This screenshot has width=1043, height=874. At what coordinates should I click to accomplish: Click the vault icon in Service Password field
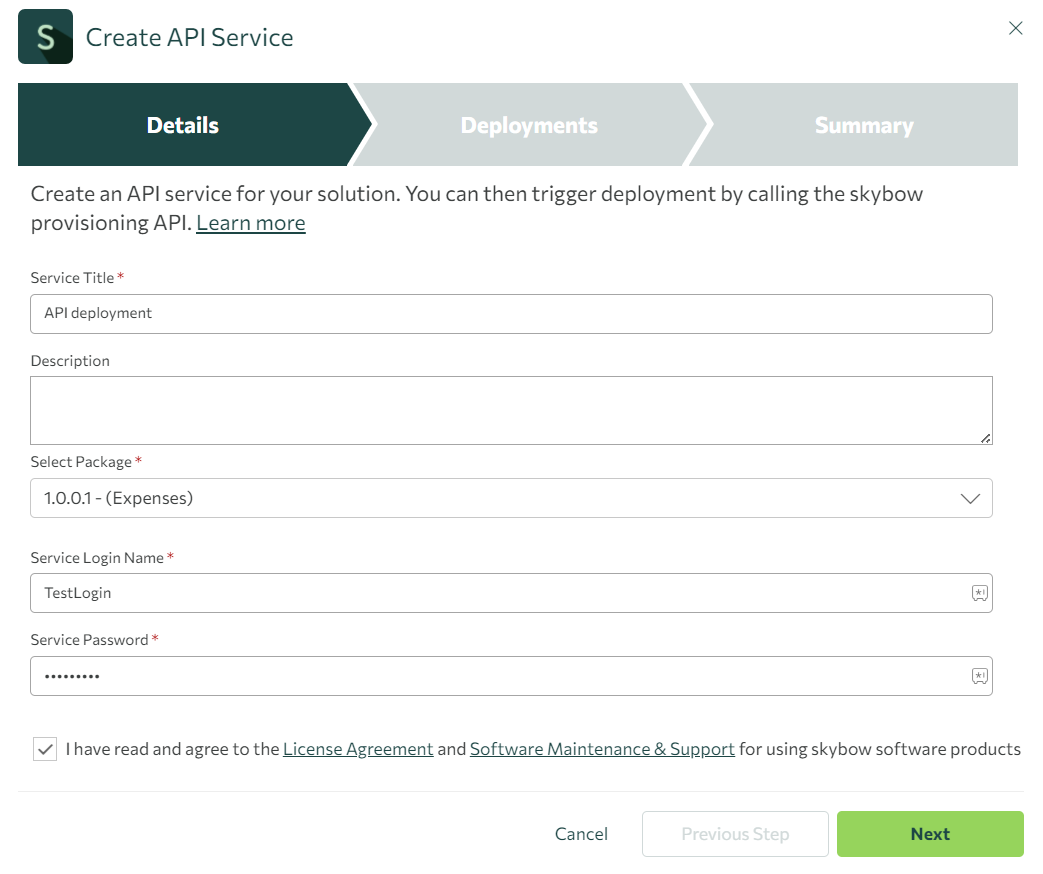[977, 676]
